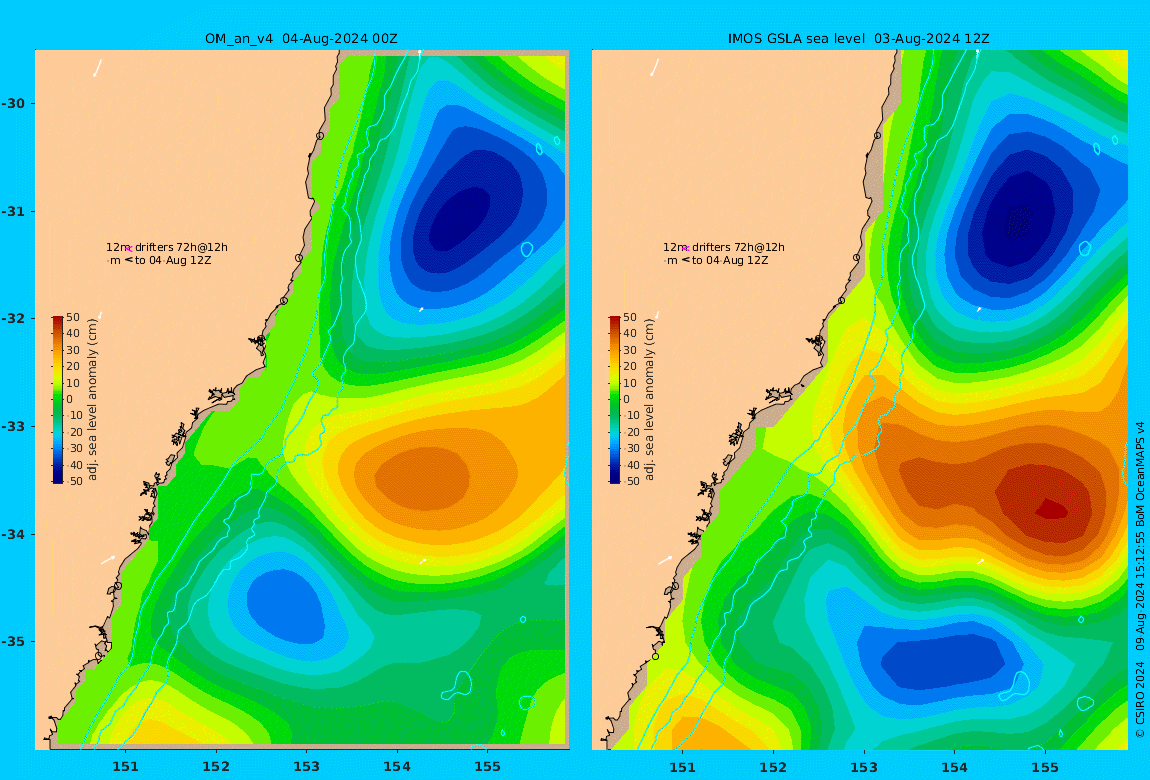The height and width of the screenshot is (780, 1150).
Task: Click the 0 tick label on right colorbar
Action: 626,400
